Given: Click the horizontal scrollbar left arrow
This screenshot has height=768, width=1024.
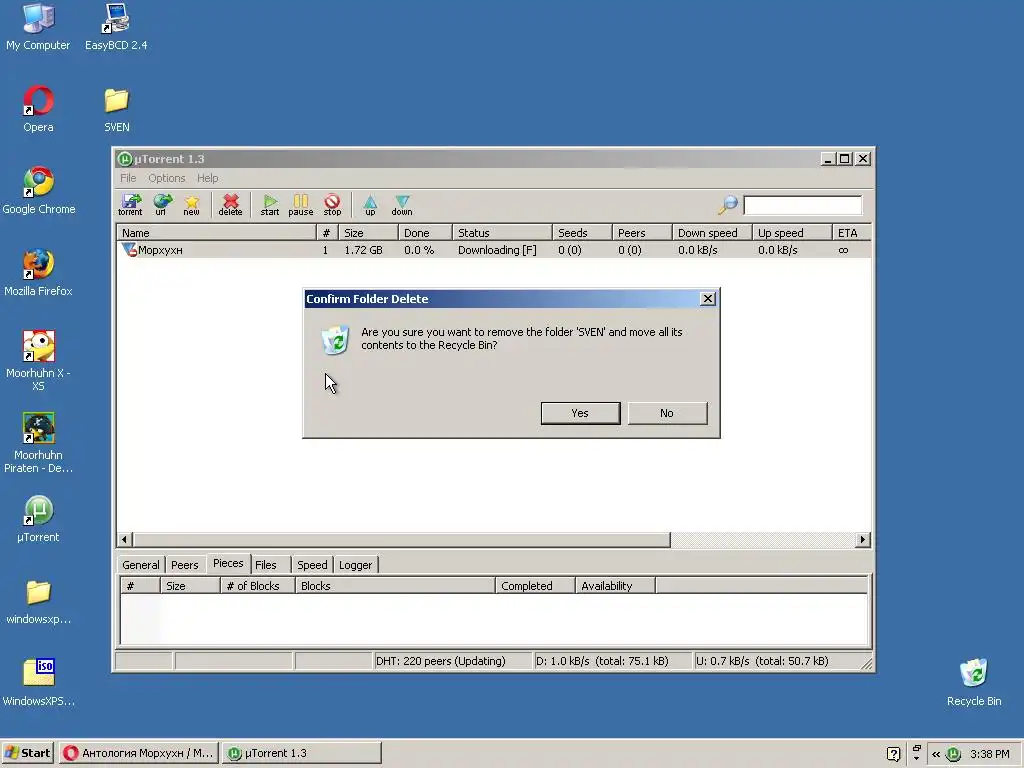Looking at the screenshot, I should [125, 539].
